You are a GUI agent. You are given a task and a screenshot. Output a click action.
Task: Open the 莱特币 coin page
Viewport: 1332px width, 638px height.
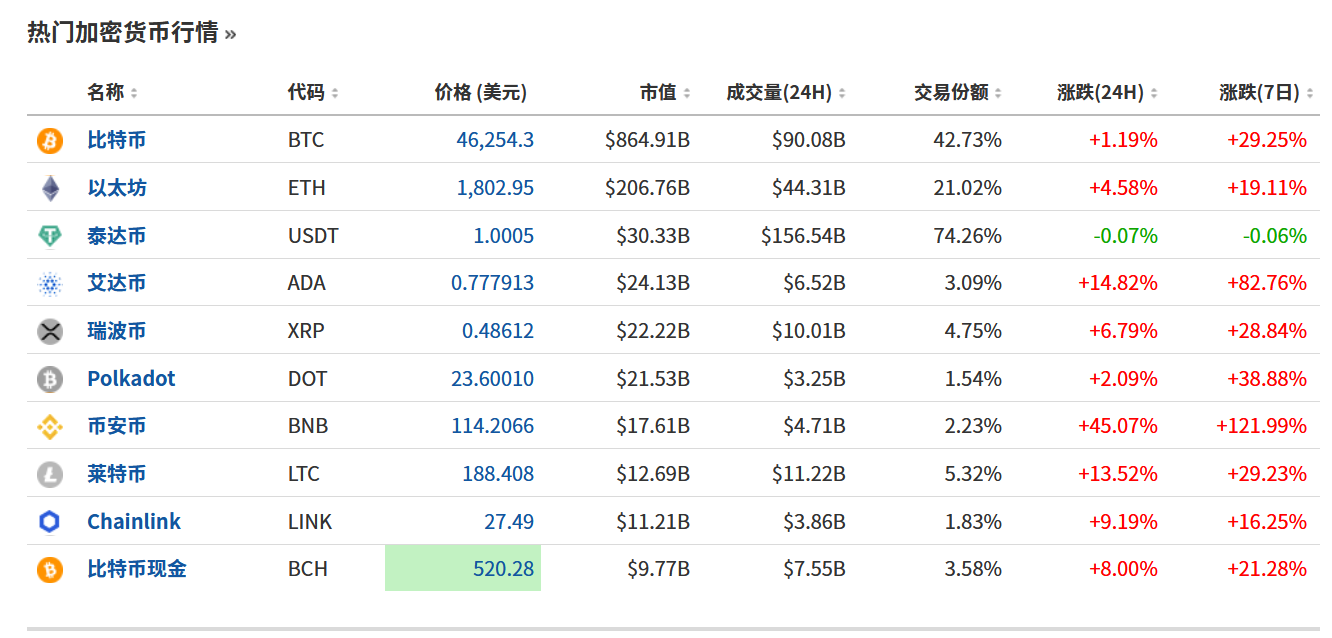tap(116, 474)
